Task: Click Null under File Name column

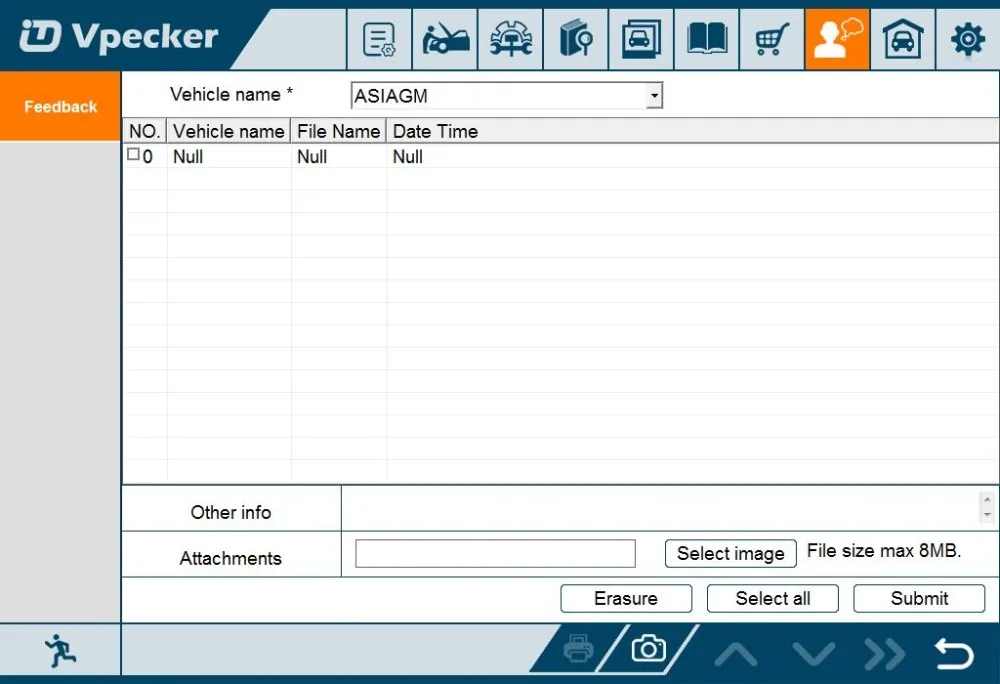Action: (x=312, y=157)
